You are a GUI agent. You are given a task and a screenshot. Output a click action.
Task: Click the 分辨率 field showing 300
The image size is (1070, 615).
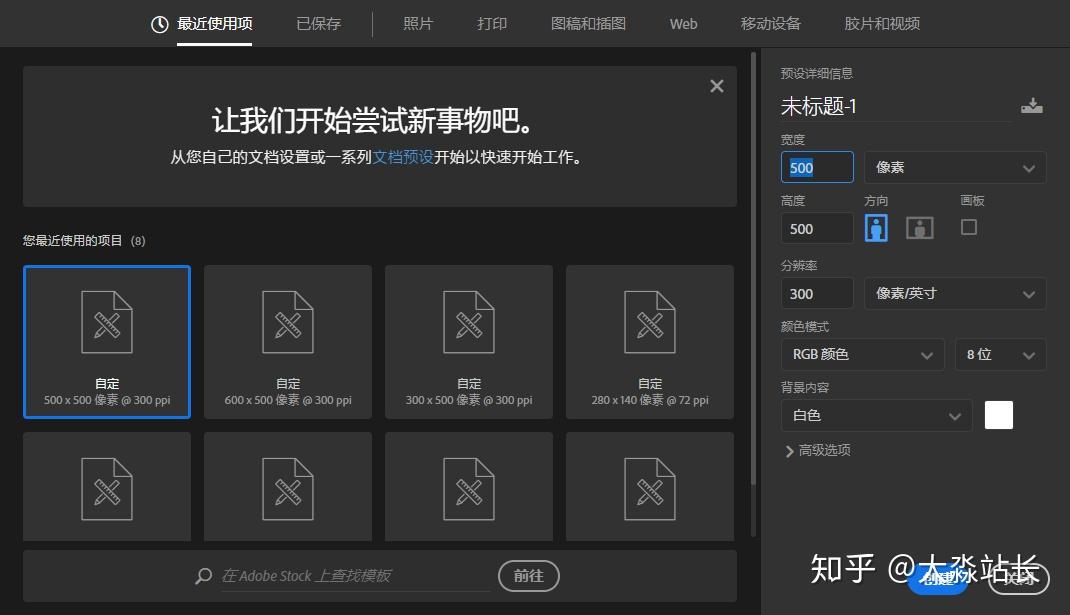[x=817, y=294]
